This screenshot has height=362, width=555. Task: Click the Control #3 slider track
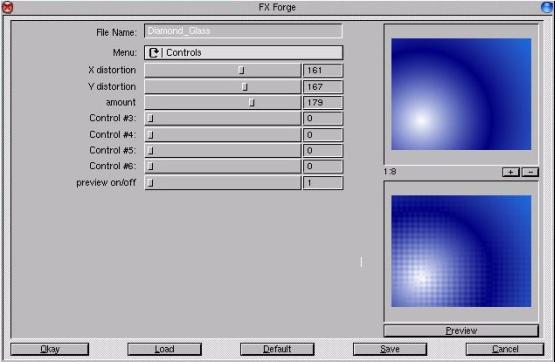pyautogui.click(x=223, y=118)
